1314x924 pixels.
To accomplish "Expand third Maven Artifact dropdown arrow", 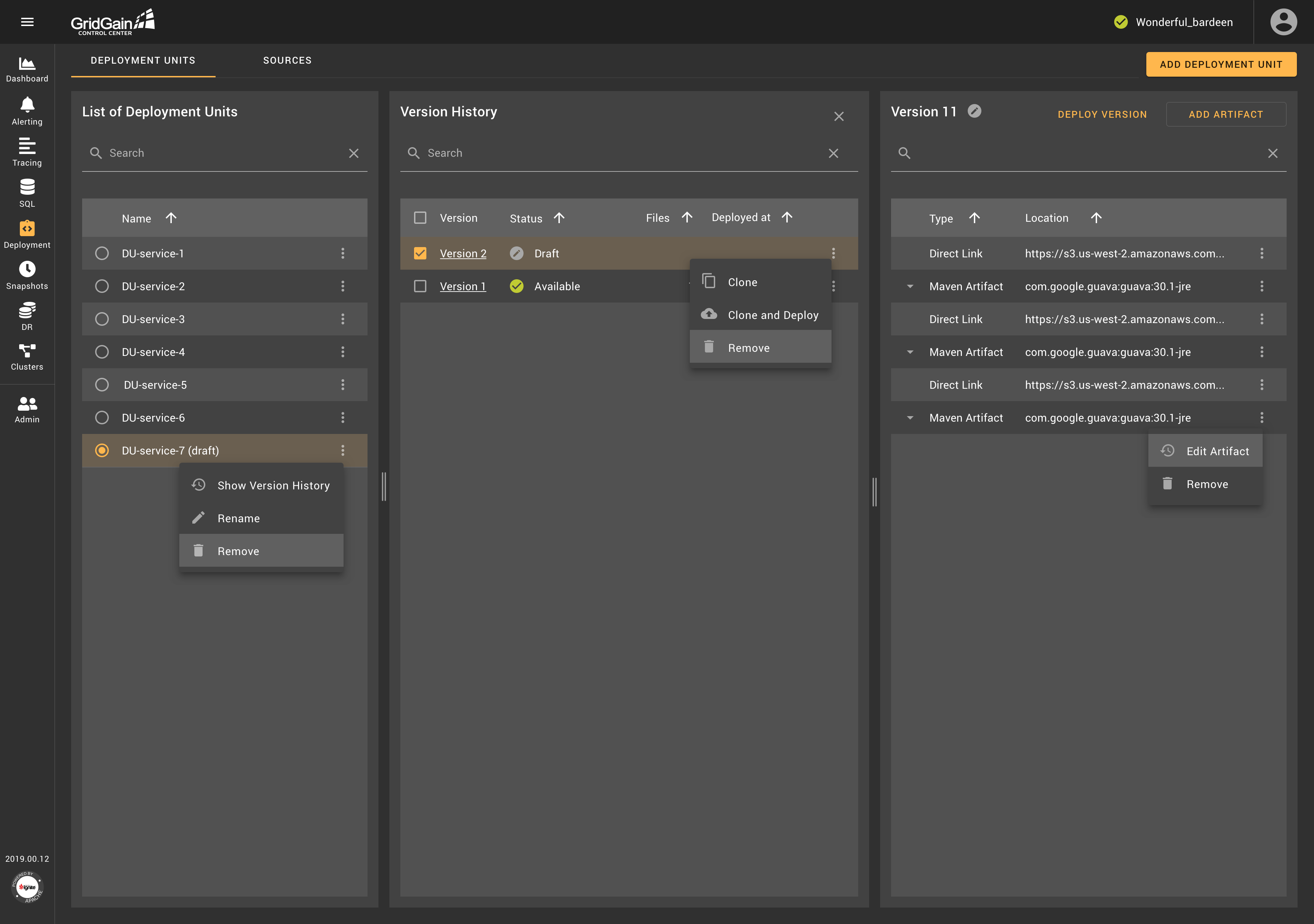I will pyautogui.click(x=910, y=417).
